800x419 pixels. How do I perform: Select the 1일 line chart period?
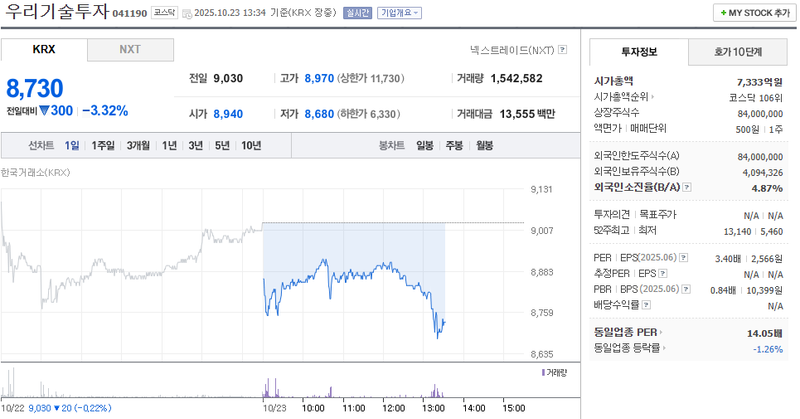[x=72, y=146]
